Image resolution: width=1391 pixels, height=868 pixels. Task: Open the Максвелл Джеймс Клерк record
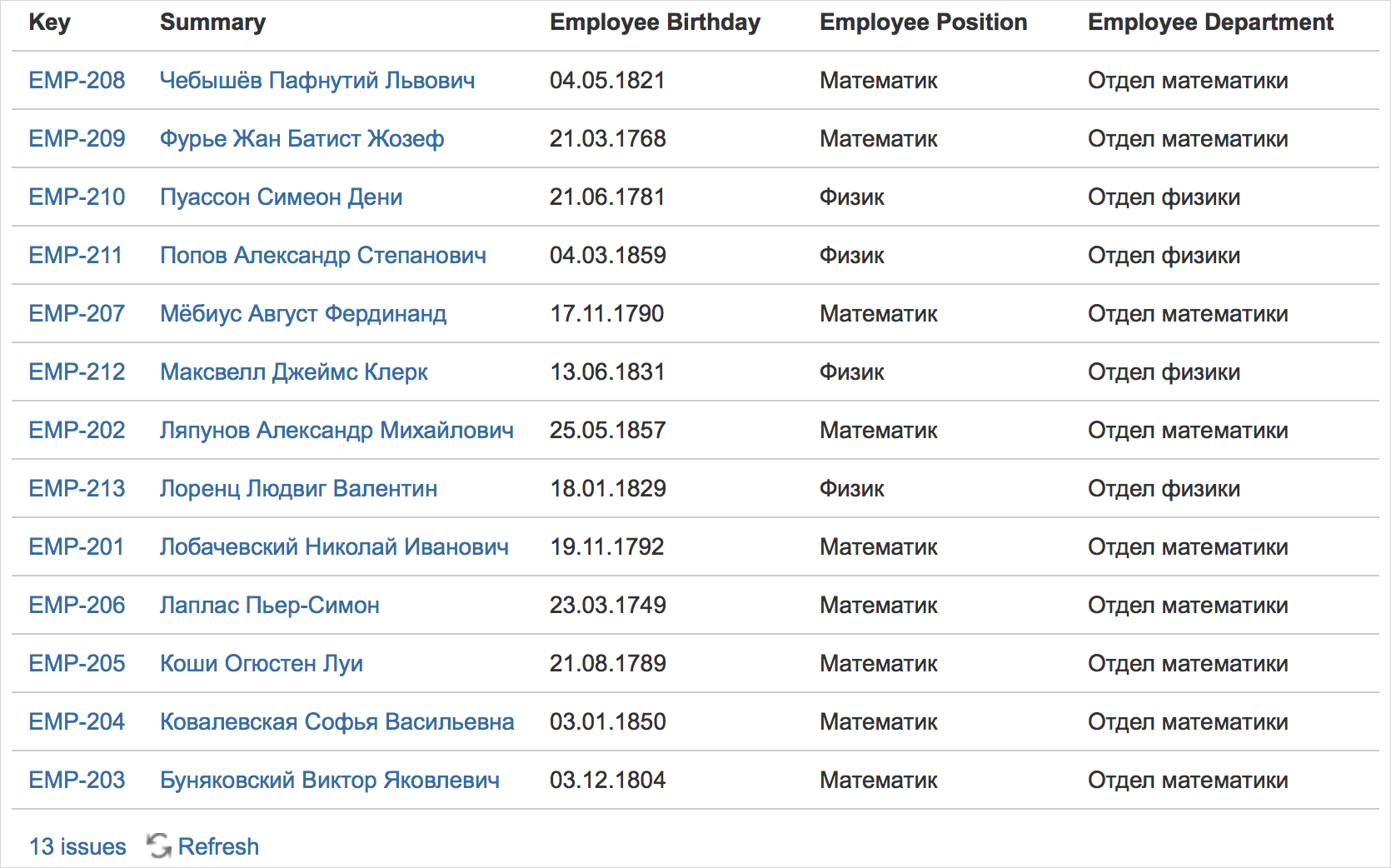tap(294, 372)
